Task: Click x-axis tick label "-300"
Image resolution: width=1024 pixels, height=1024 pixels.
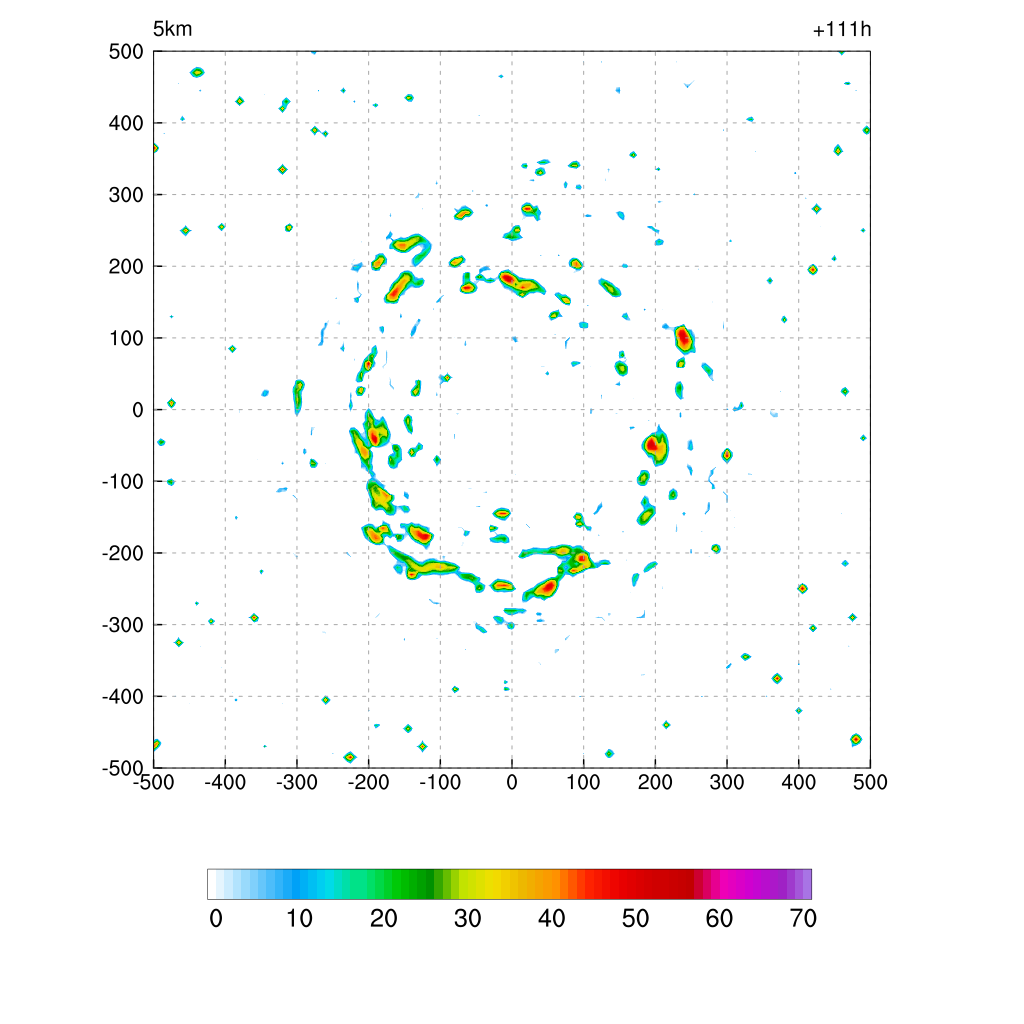Action: tap(296, 782)
